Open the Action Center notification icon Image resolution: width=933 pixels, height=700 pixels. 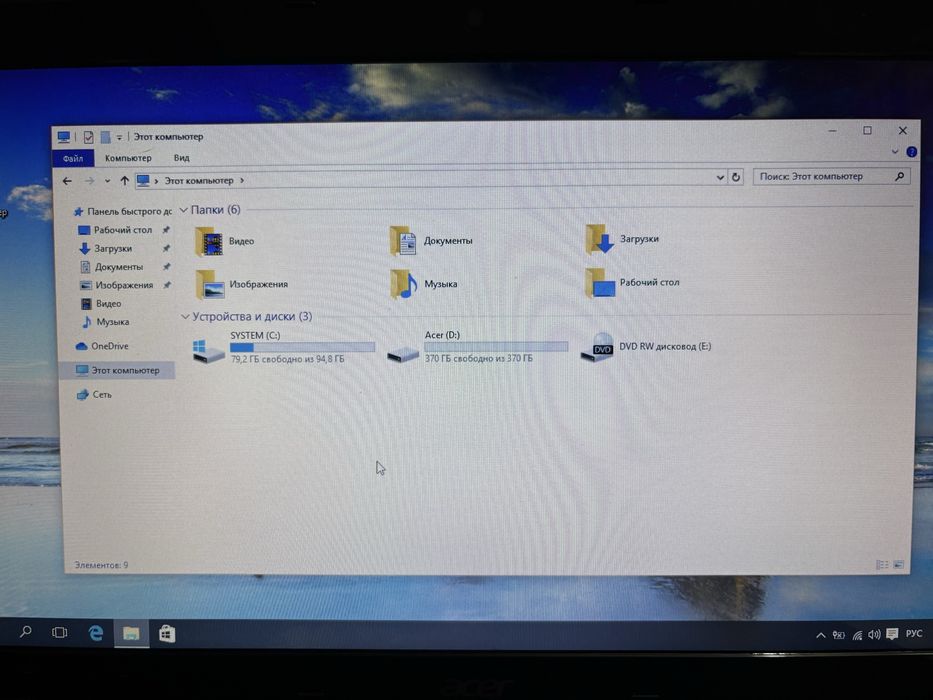point(891,635)
